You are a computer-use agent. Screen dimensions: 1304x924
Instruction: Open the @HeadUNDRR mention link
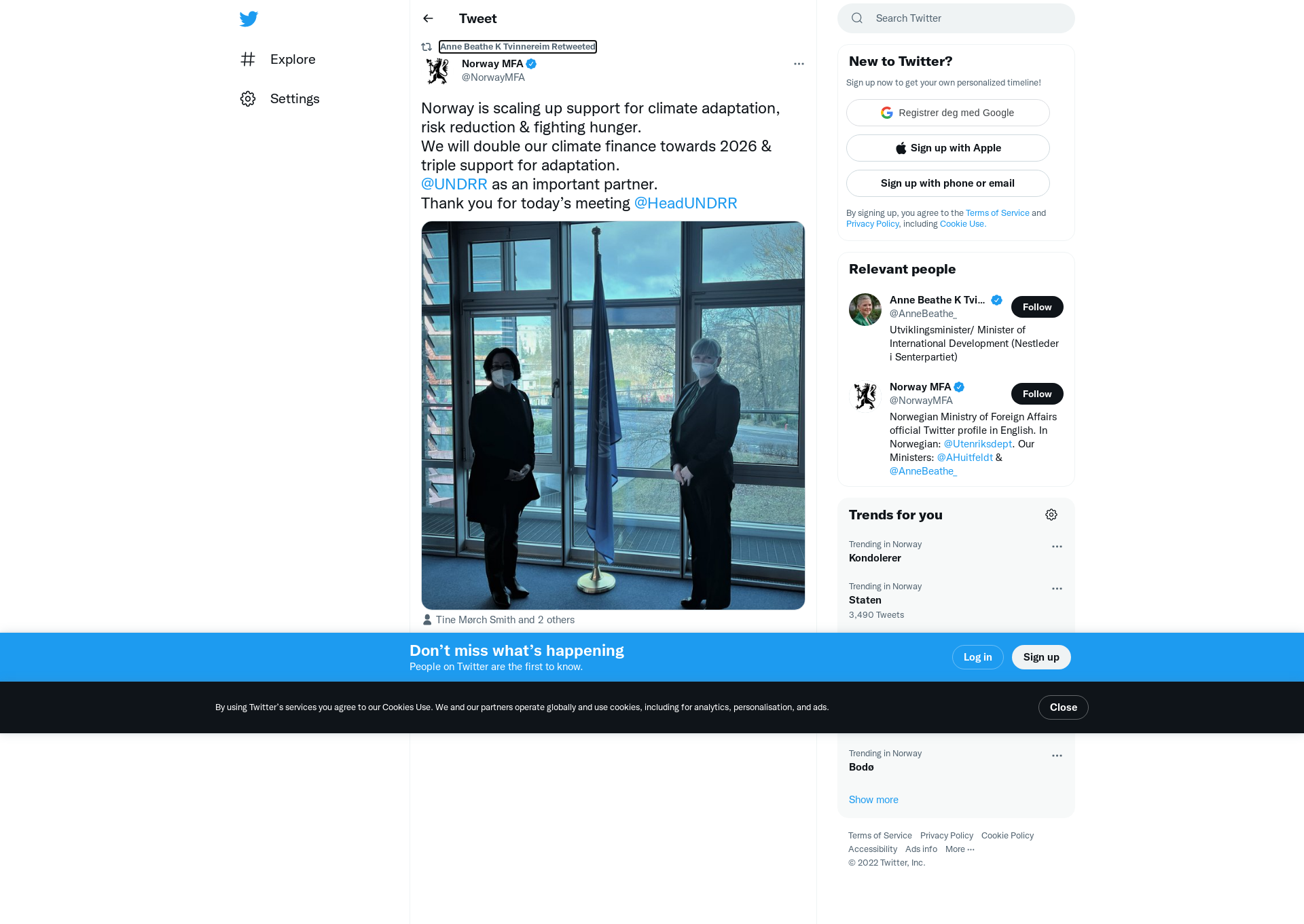point(685,203)
